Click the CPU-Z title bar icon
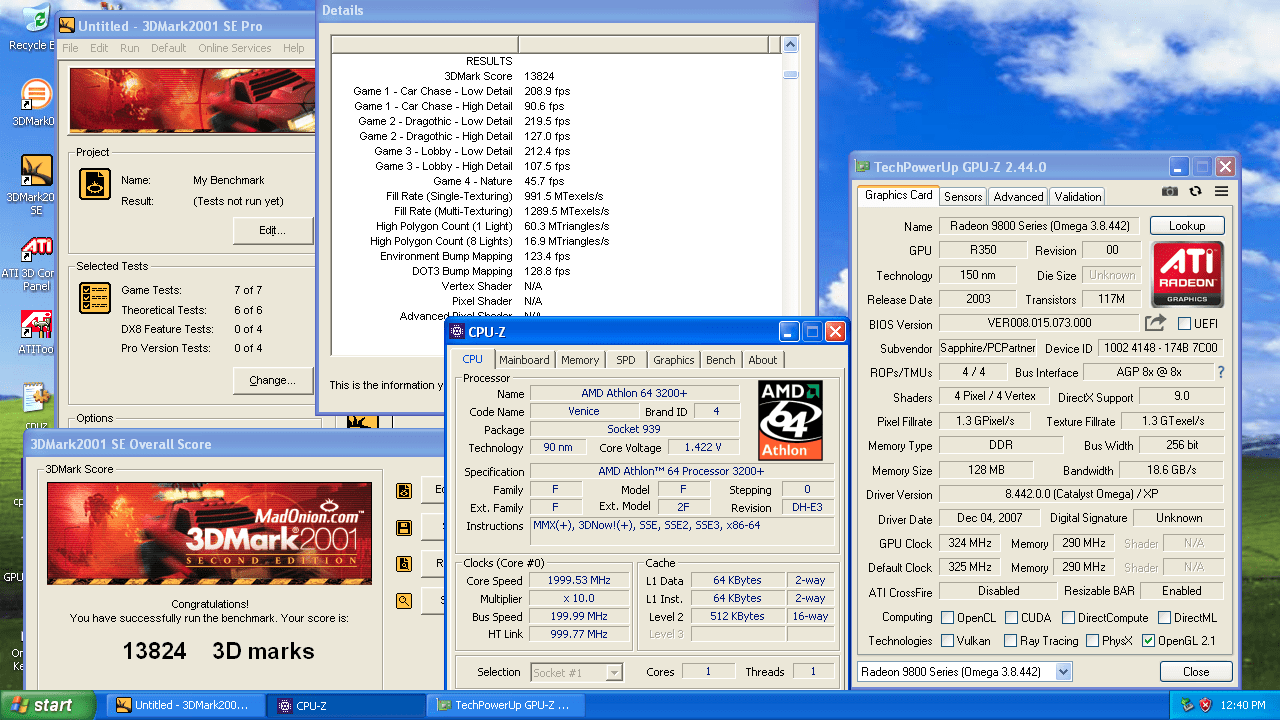1280x720 pixels. pyautogui.click(x=457, y=332)
